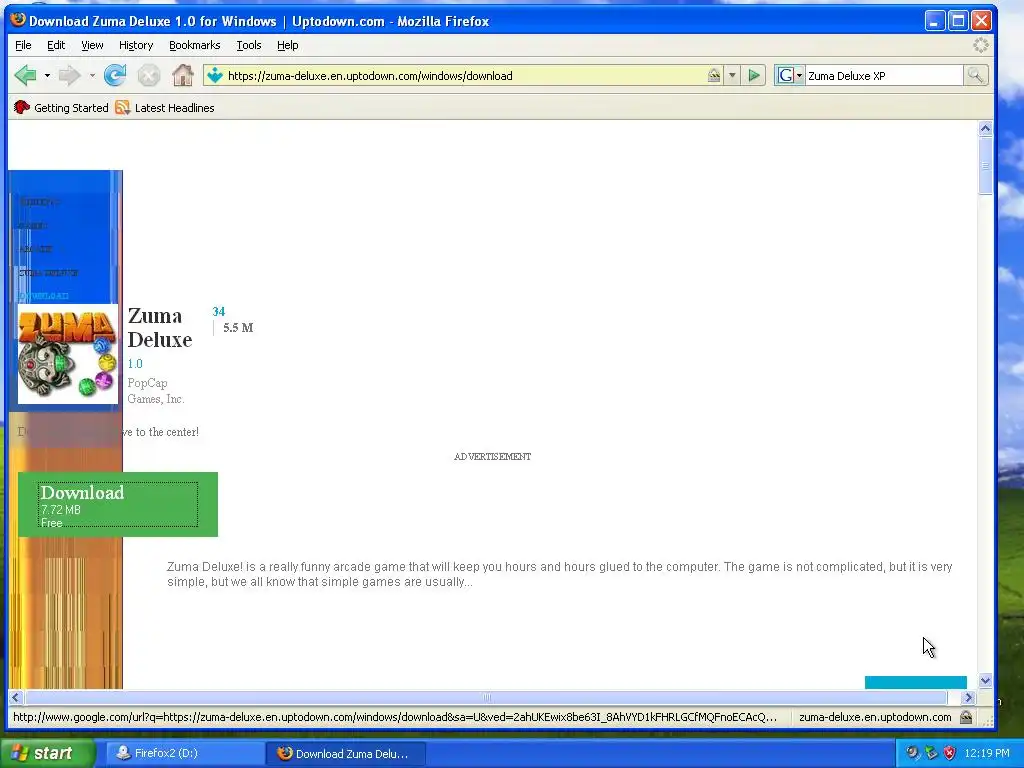Image resolution: width=1024 pixels, height=768 pixels.
Task: Expand the address bar history dropdown
Action: tap(732, 76)
